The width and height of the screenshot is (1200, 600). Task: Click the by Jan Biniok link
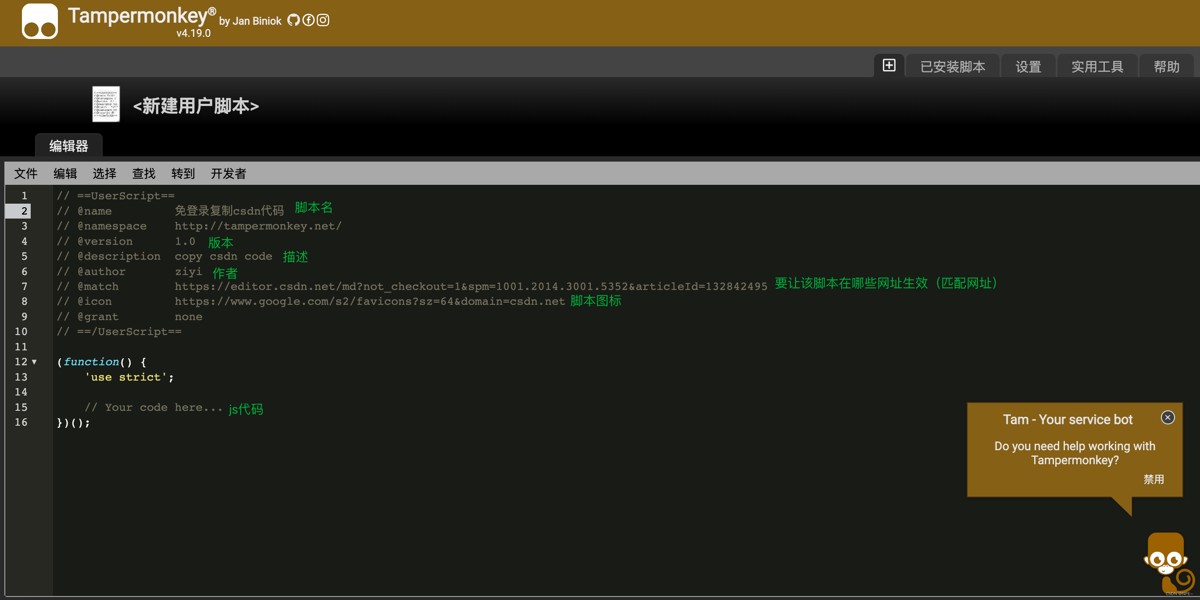coord(251,21)
